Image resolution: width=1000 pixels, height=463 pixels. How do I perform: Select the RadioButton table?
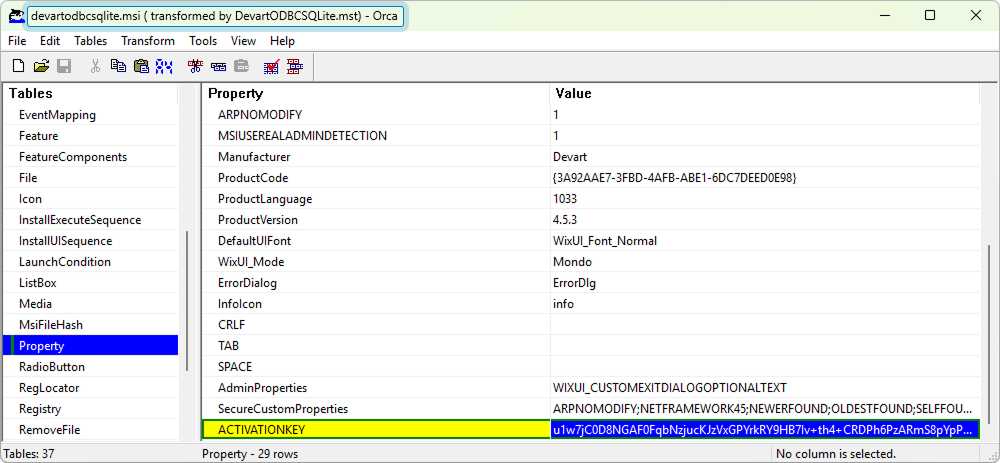tap(52, 367)
